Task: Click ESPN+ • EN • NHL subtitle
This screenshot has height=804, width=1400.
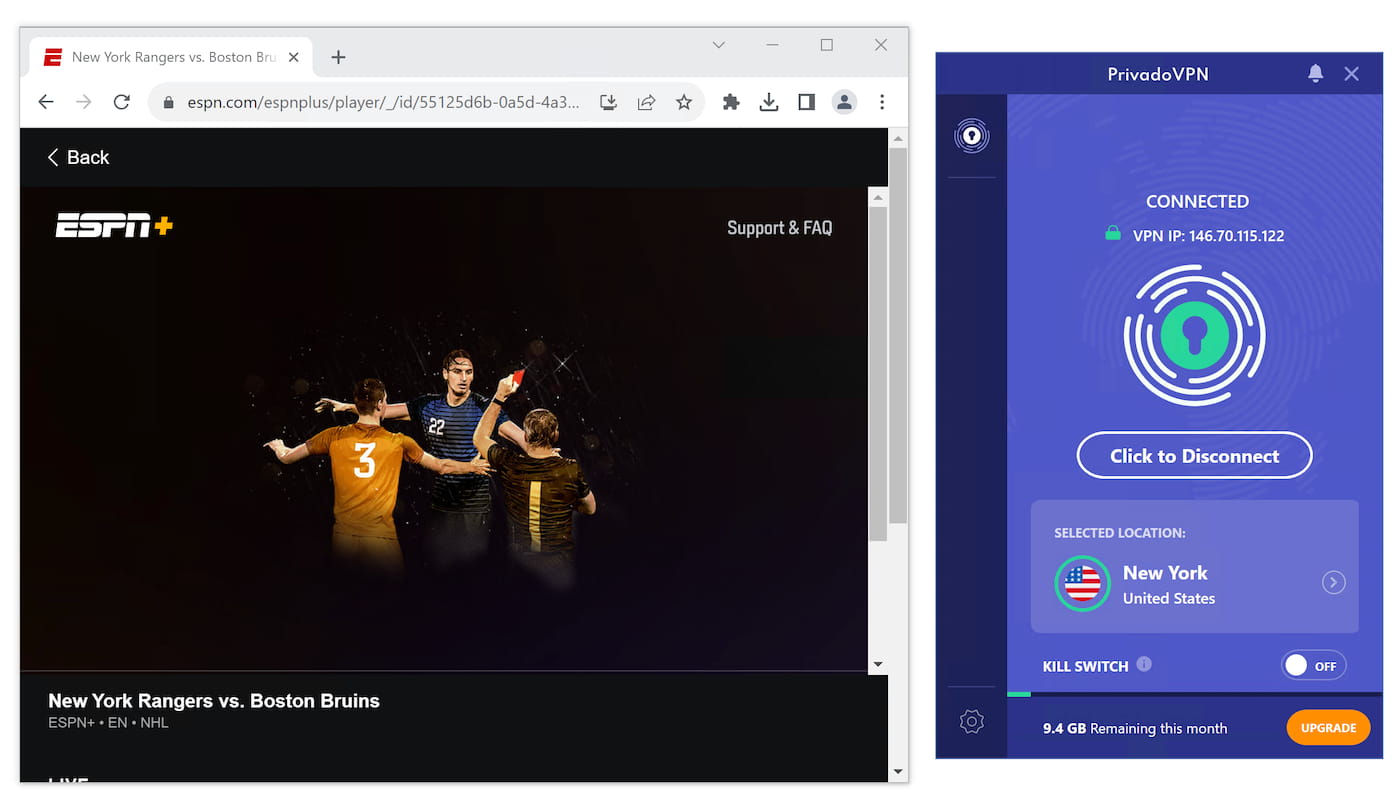Action: coord(108,722)
